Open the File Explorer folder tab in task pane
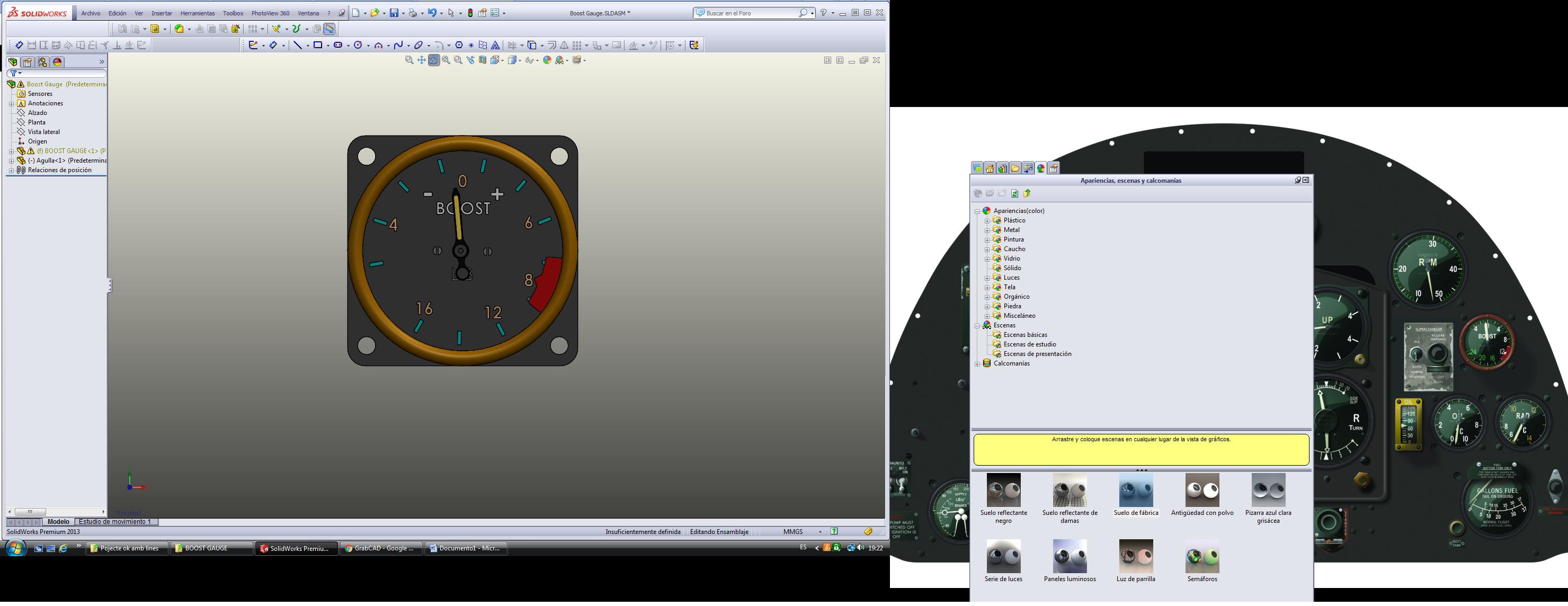 (x=1015, y=168)
